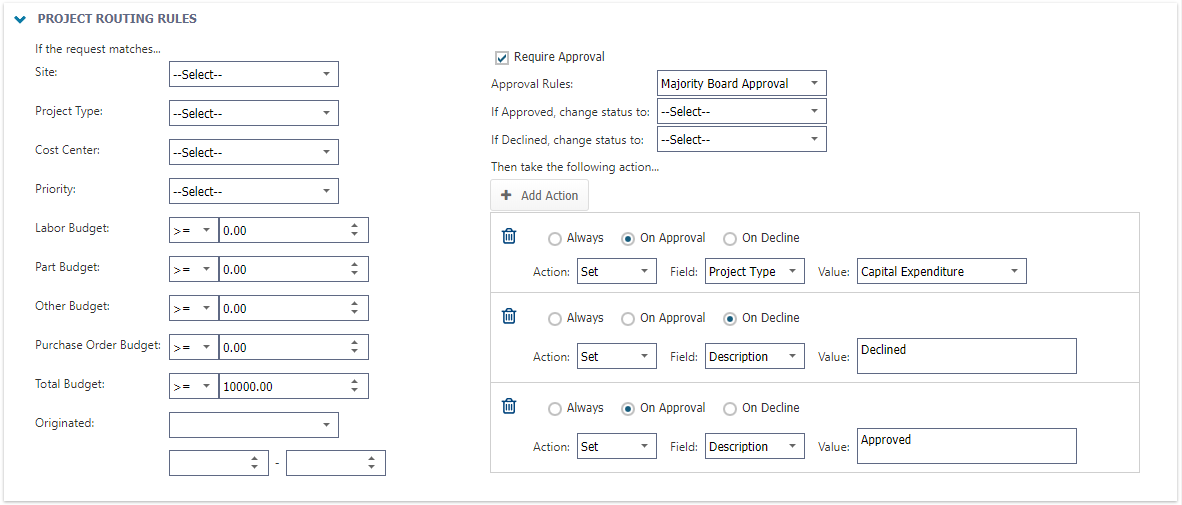Viewport: 1182px width, 505px height.
Task: Click the Labor Budget spinner arrows
Action: (354, 230)
